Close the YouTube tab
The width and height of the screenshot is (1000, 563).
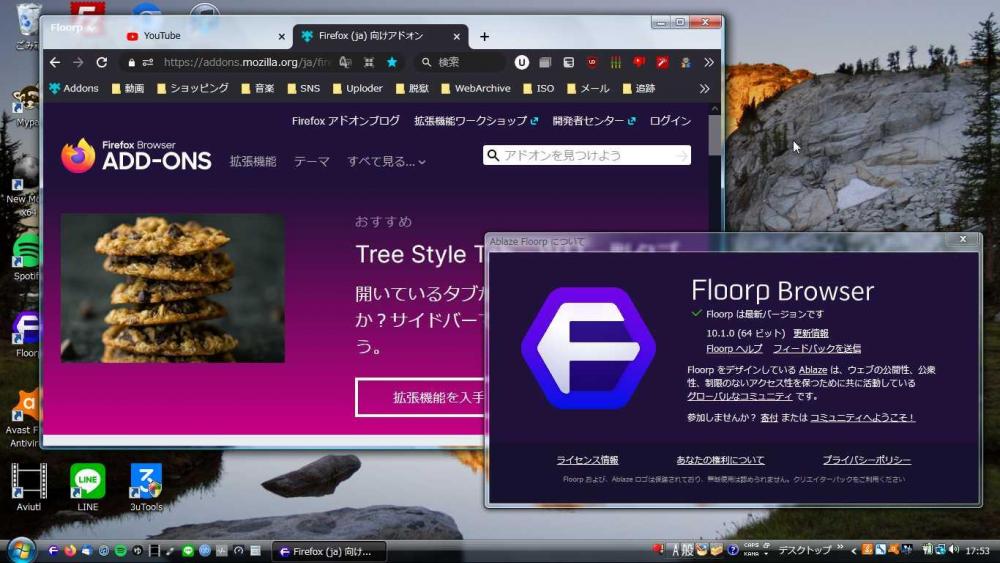click(281, 36)
